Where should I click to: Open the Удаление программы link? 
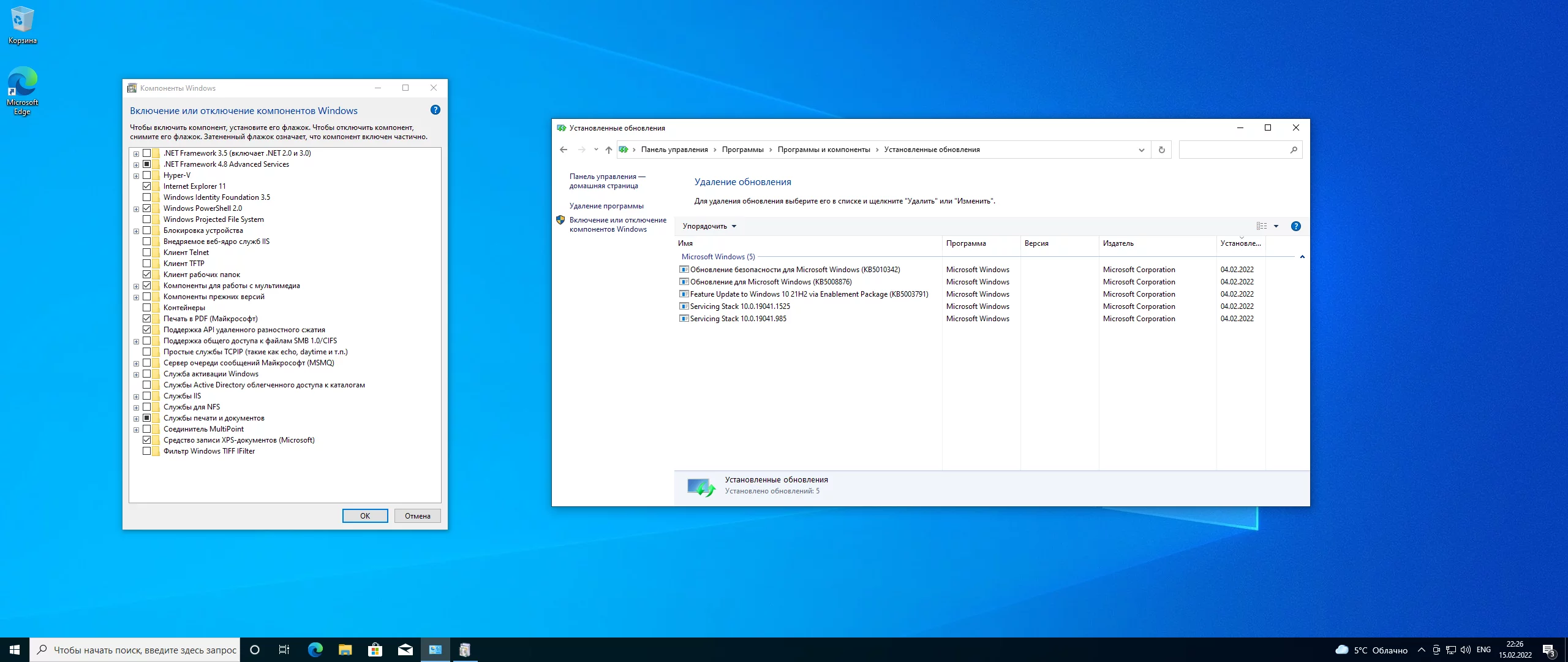pos(606,206)
